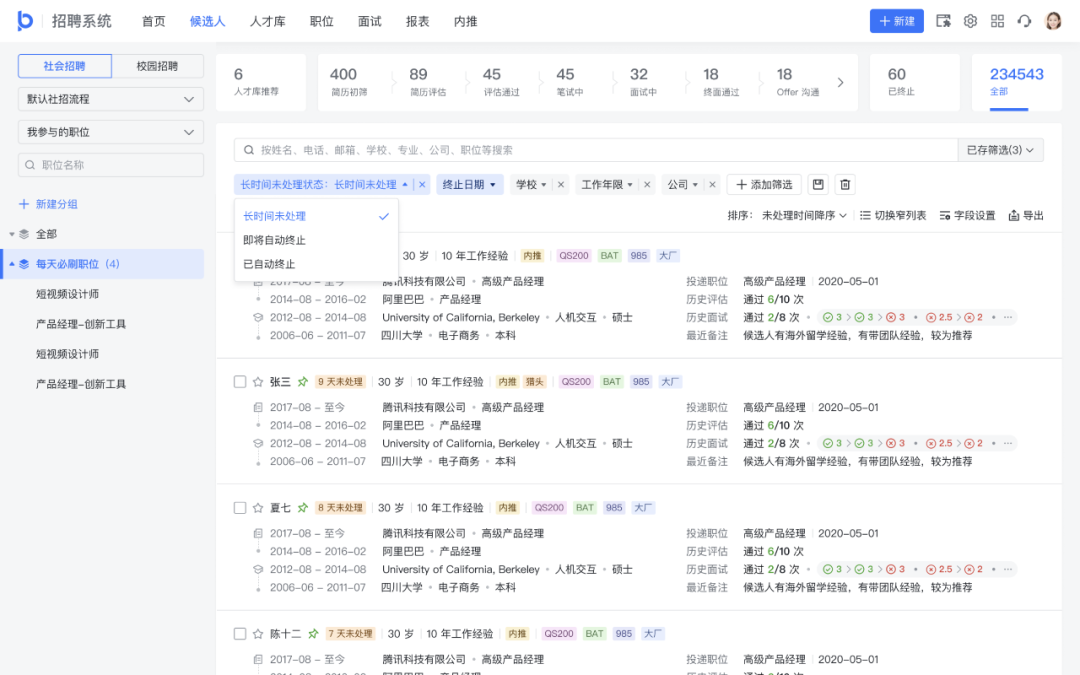
Task: Click the settings gear icon in header
Action: point(970,21)
